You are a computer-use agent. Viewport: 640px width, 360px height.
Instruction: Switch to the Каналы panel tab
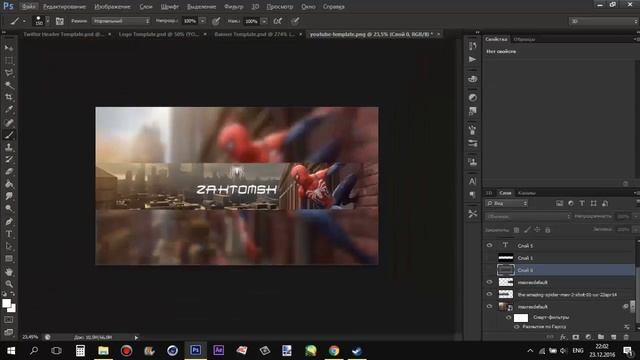[x=527, y=193]
